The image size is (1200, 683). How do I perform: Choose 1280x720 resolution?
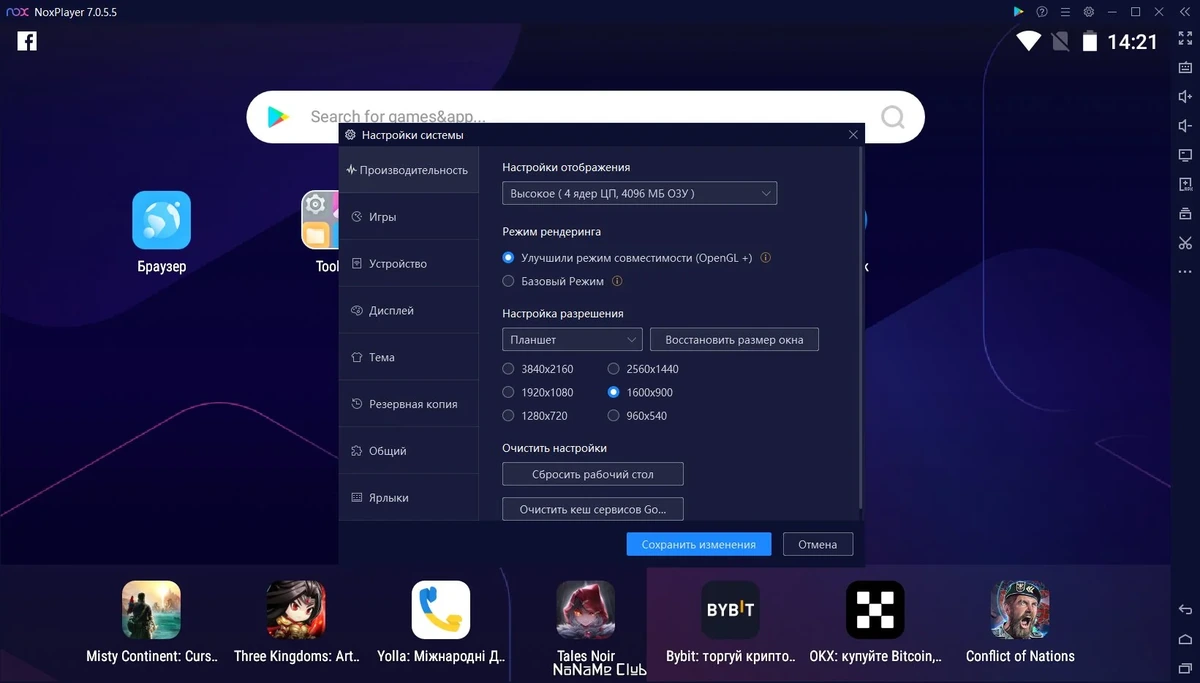[x=509, y=416]
